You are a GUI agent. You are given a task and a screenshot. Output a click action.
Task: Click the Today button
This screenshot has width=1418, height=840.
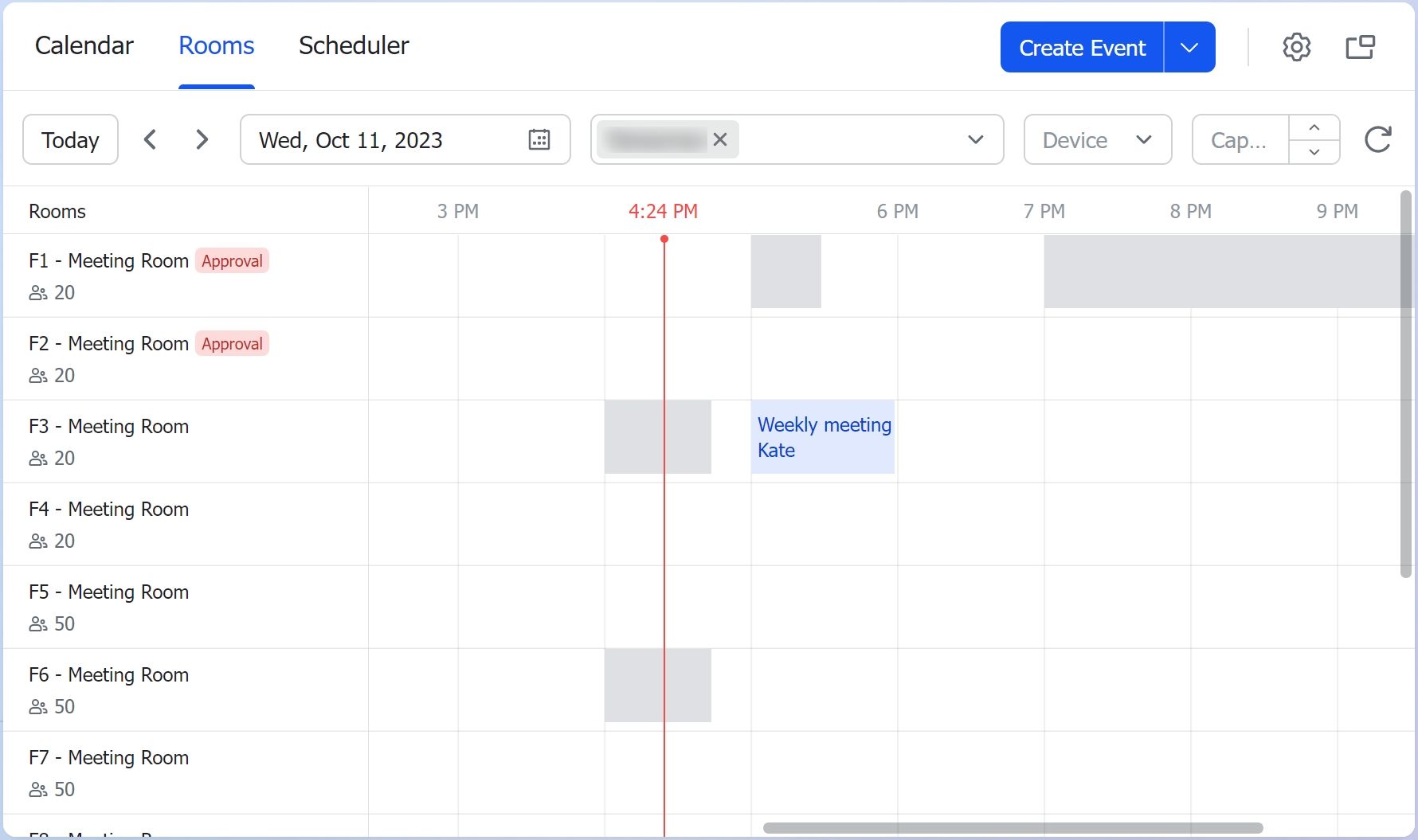(70, 139)
